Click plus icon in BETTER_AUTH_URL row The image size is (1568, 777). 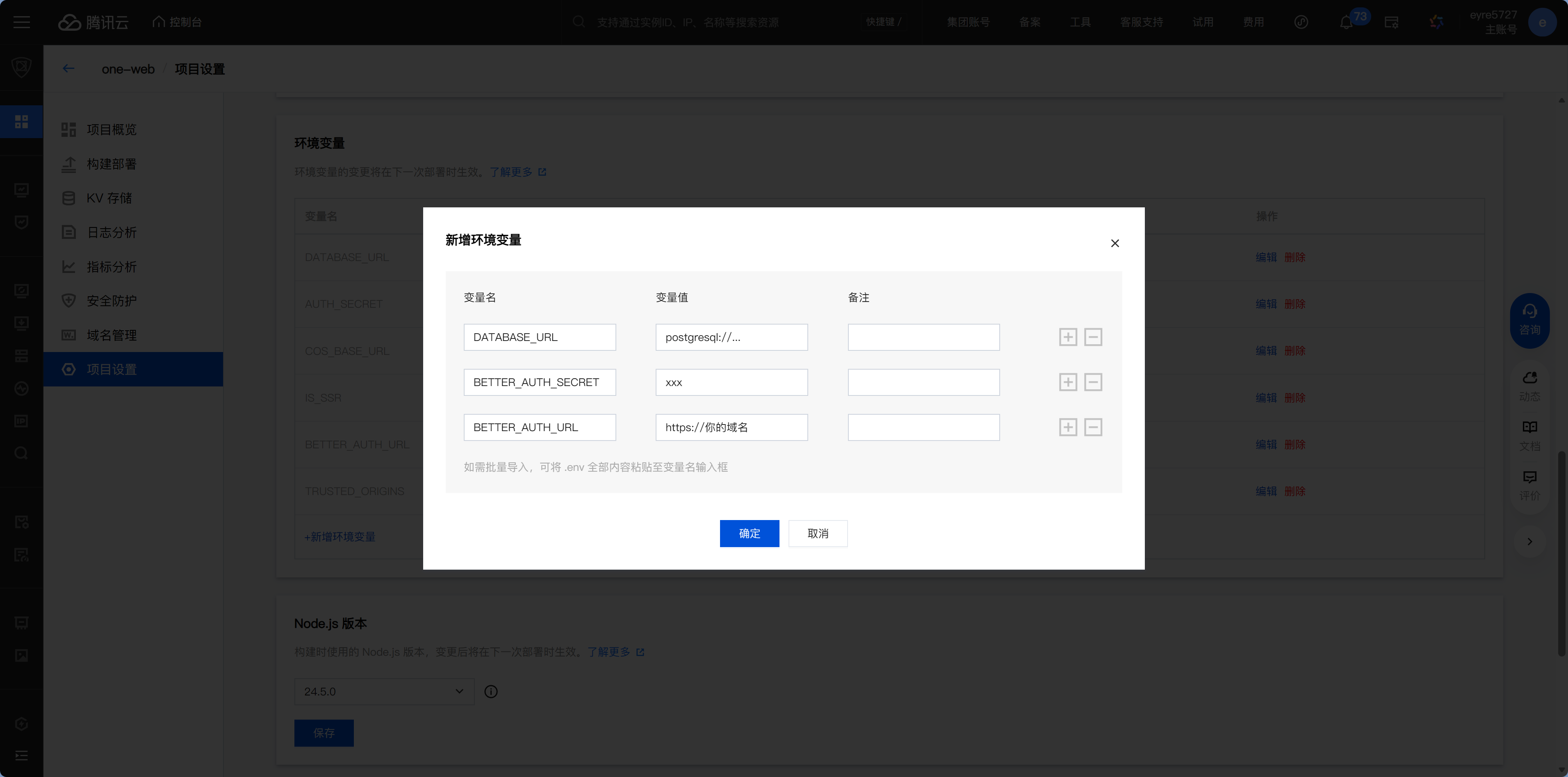tap(1068, 427)
